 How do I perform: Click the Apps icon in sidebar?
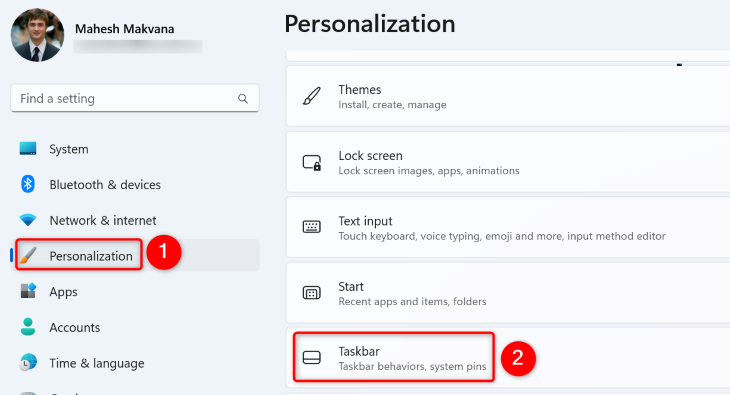(x=28, y=291)
